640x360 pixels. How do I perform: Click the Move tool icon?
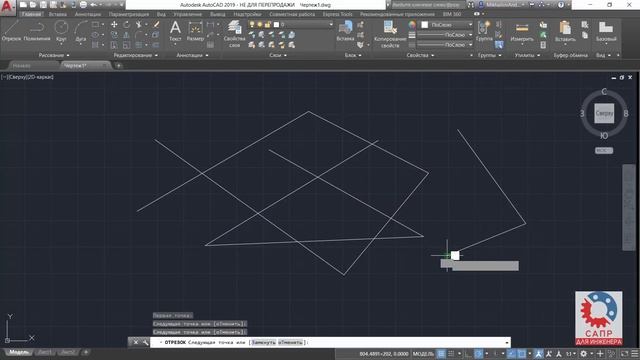[114, 25]
